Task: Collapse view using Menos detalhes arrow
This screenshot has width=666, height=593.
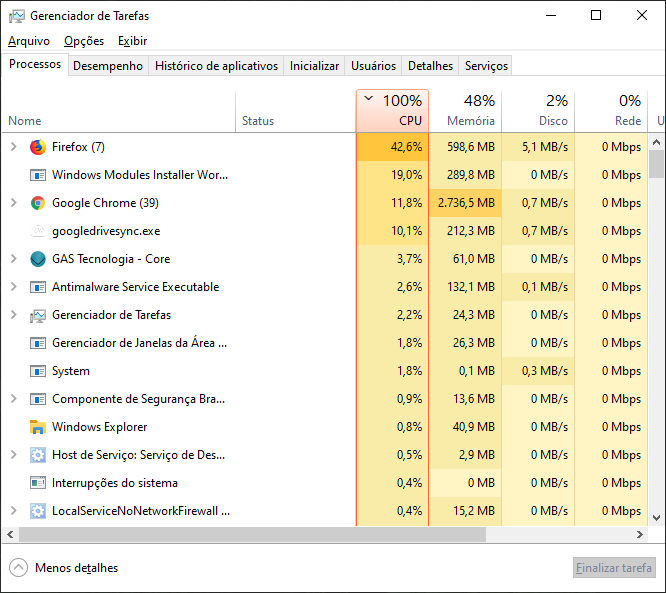Action: [18, 568]
